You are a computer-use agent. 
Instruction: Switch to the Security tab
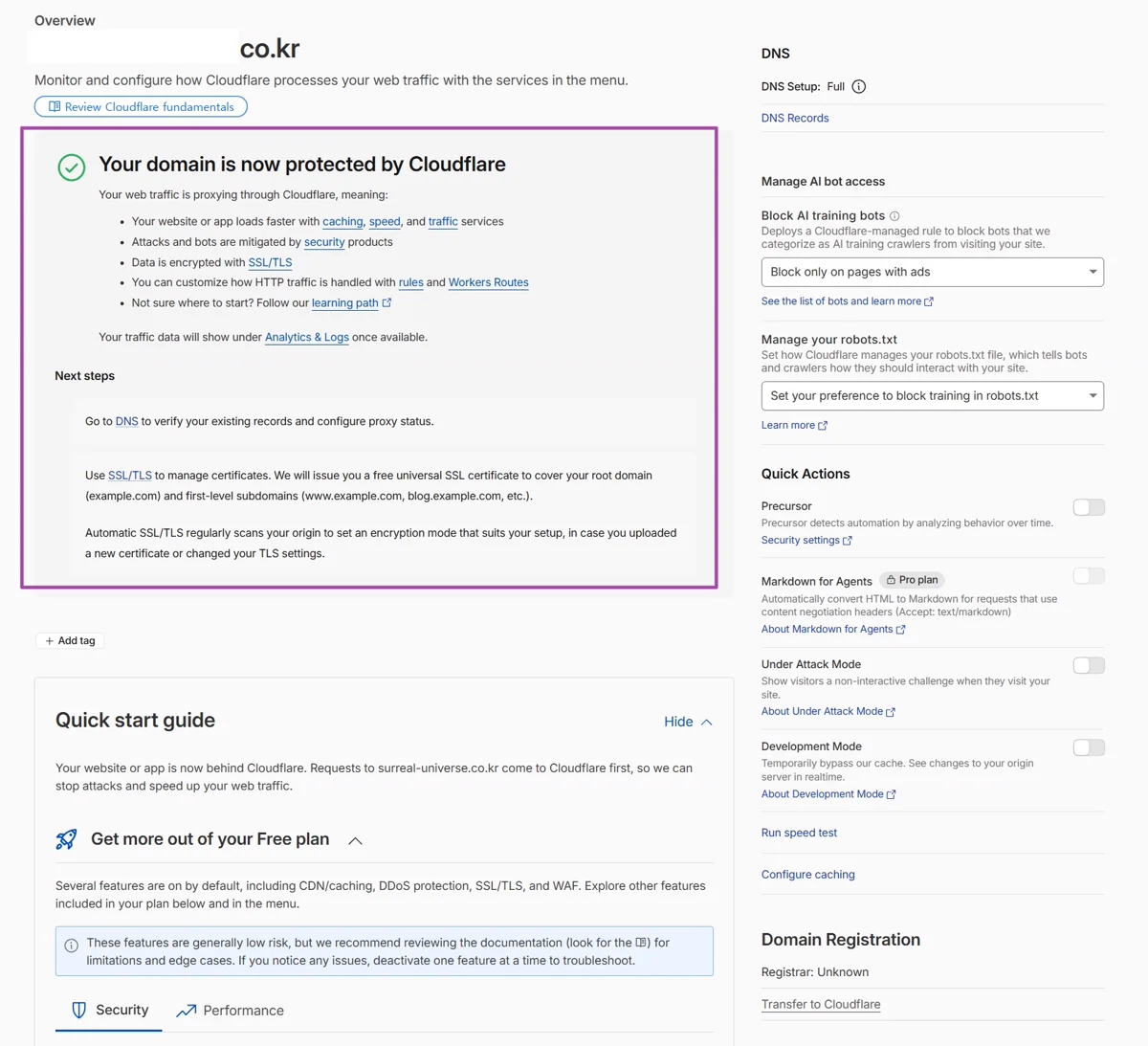109,1010
